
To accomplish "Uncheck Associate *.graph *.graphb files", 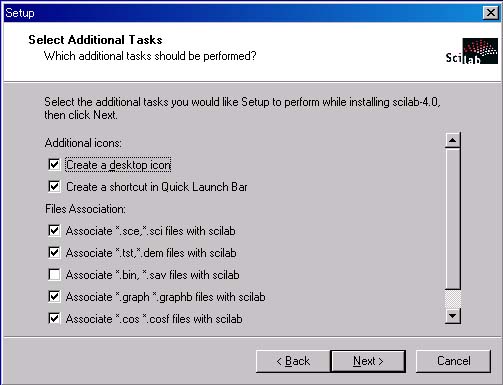I will pyautogui.click(x=54, y=296).
